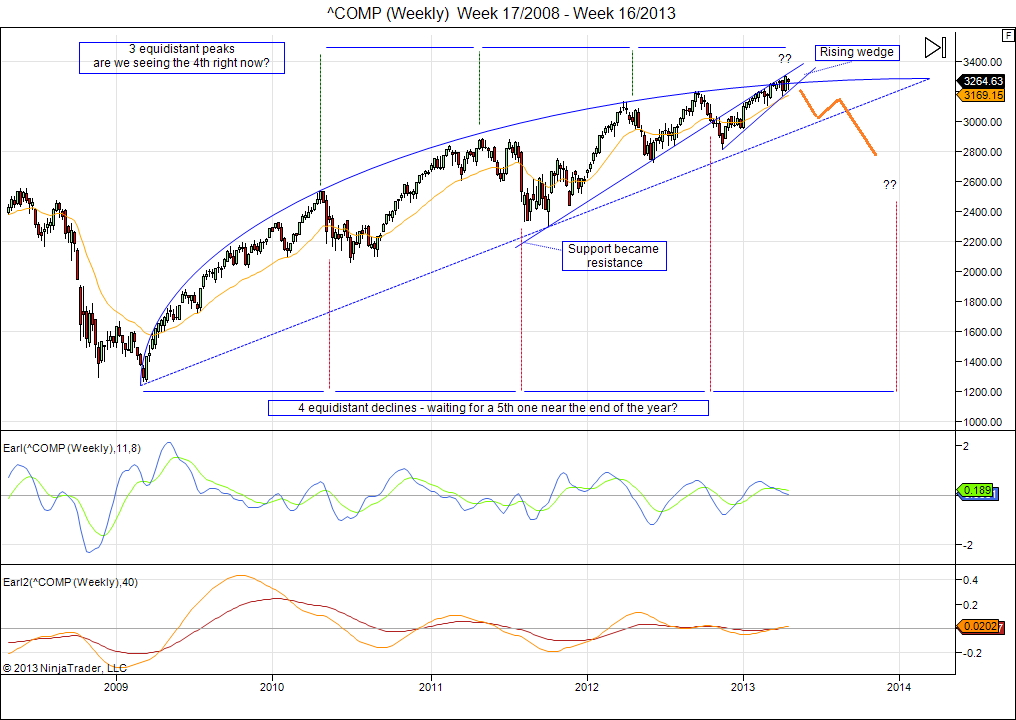This screenshot has height=720, width=1016.
Task: Click the 1000.00 price axis label
Action: coord(981,422)
